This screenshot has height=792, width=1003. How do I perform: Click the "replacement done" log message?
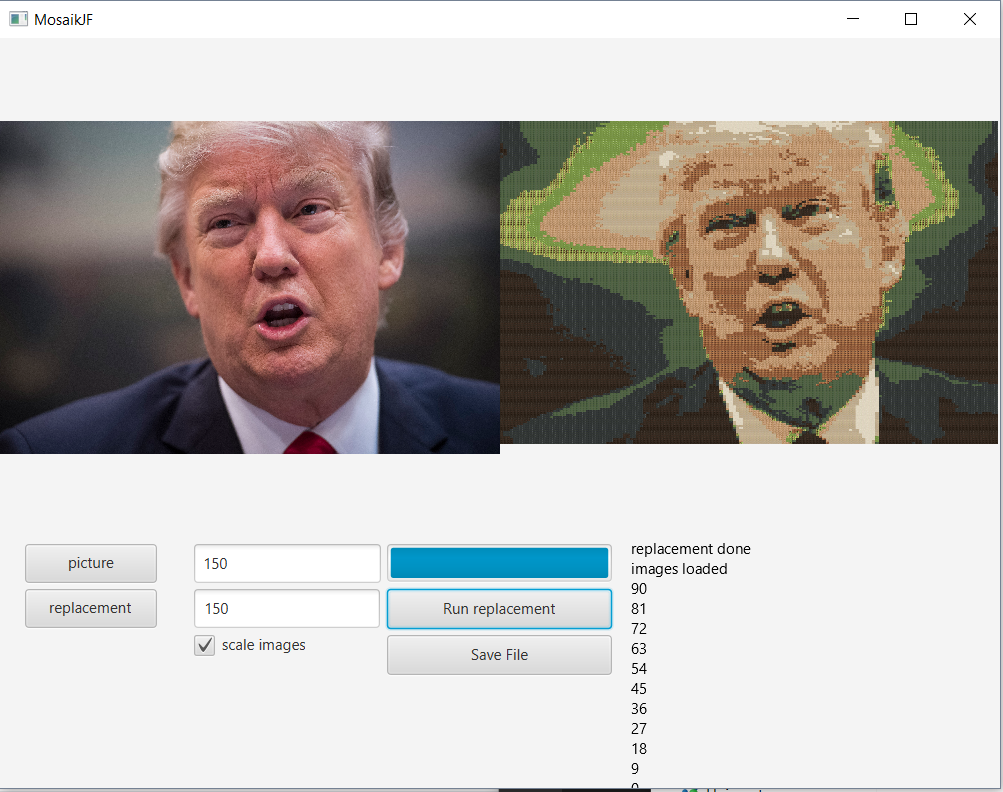[x=690, y=549]
